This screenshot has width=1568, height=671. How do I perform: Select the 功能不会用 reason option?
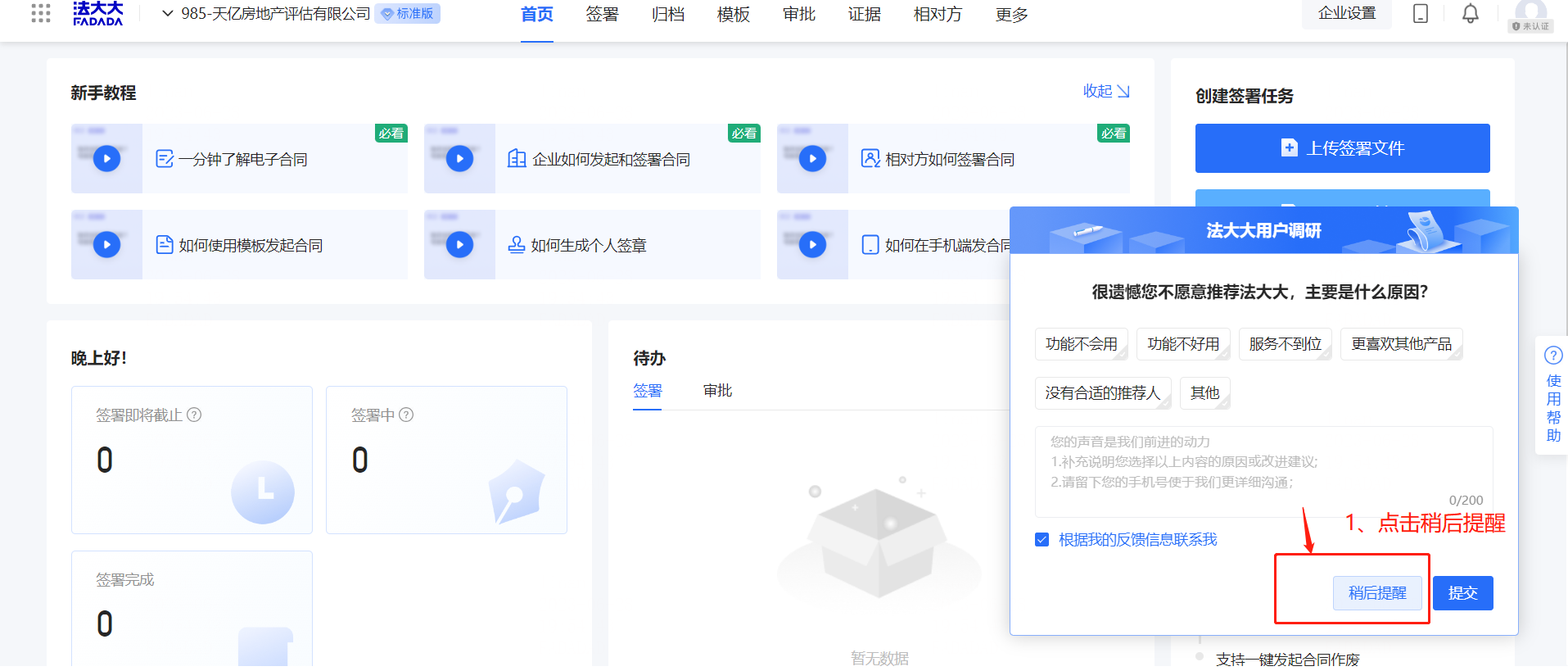click(1082, 344)
